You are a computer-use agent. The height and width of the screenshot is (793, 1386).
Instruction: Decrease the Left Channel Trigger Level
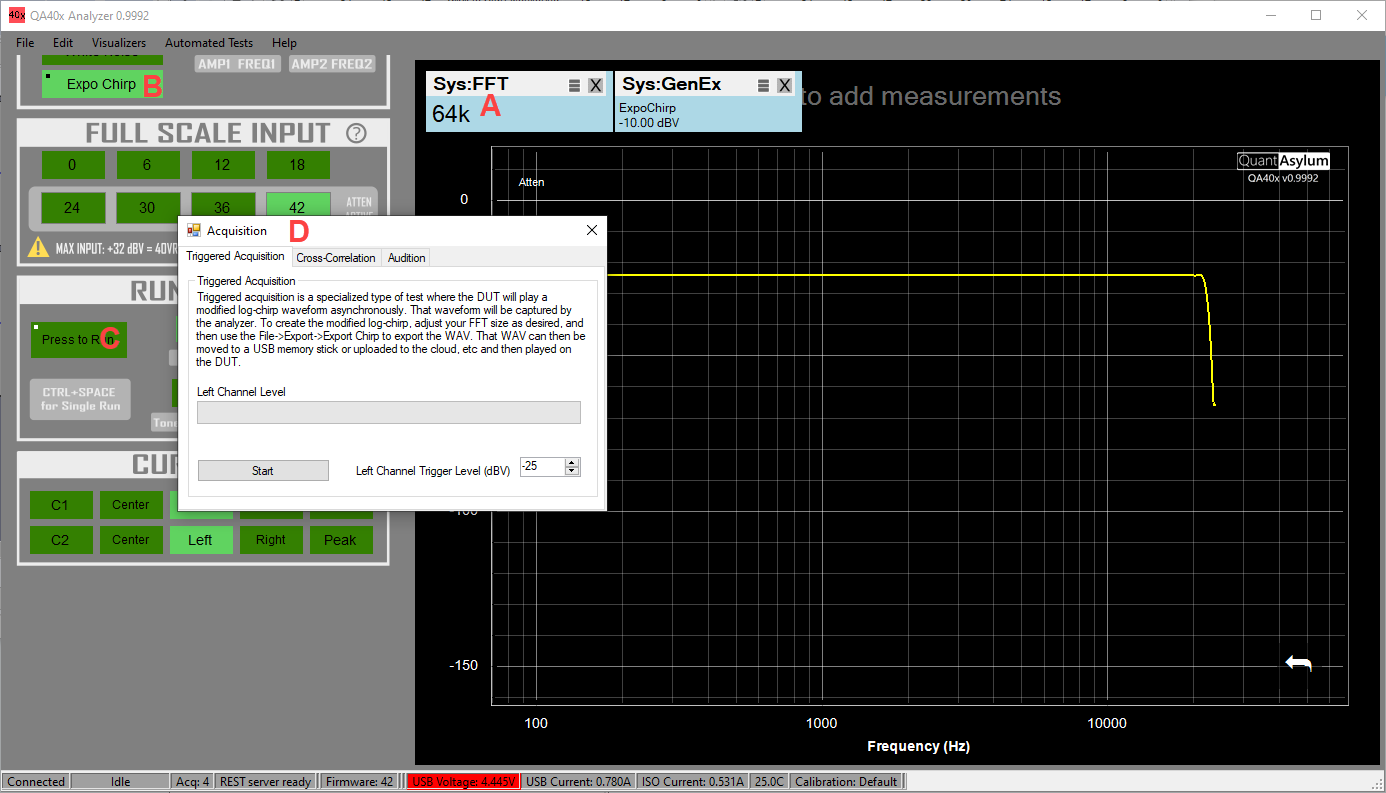572,471
